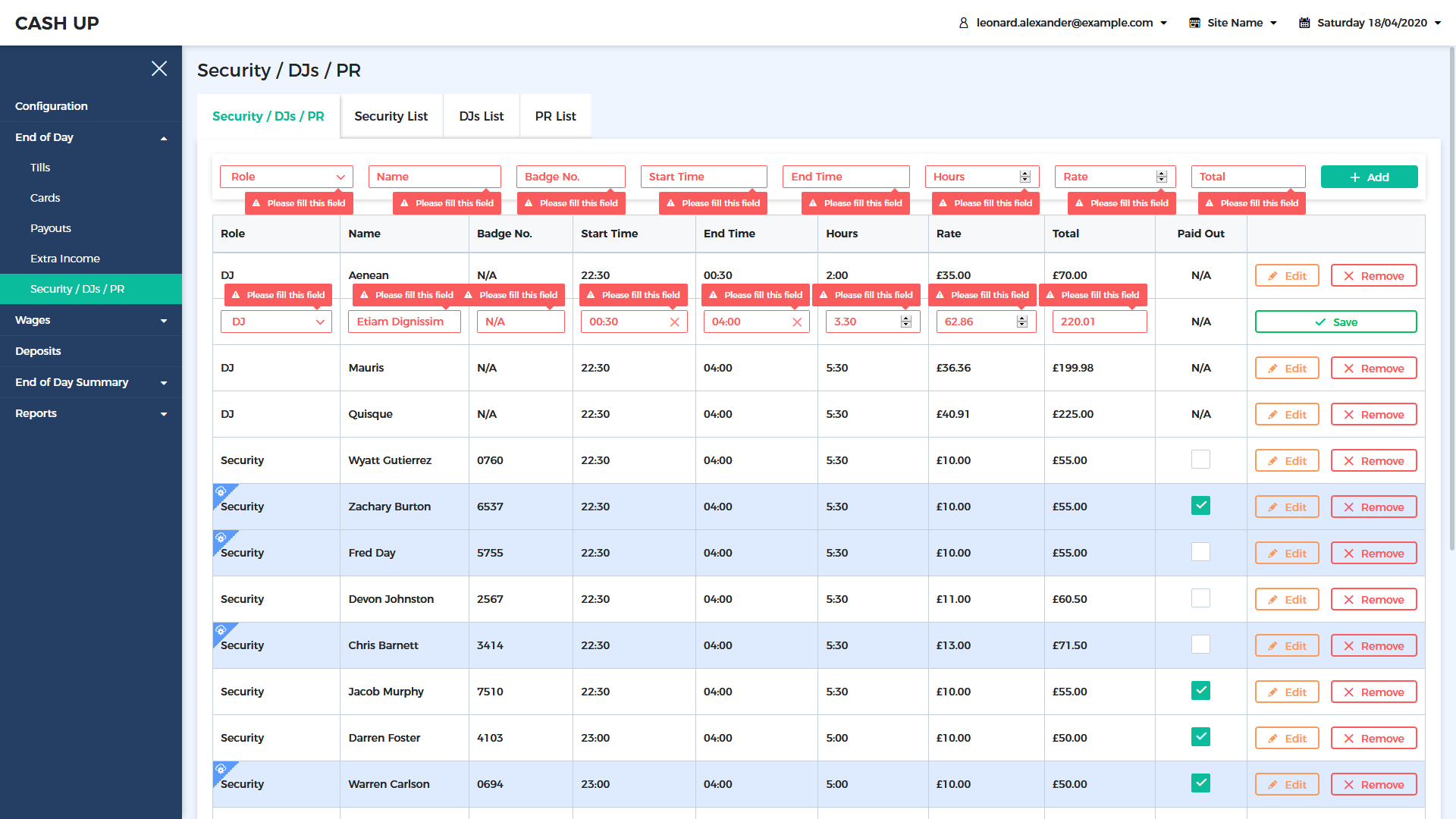Screen dimensions: 1456x819
Task: Open the Role dropdown in add row
Action: point(287,177)
